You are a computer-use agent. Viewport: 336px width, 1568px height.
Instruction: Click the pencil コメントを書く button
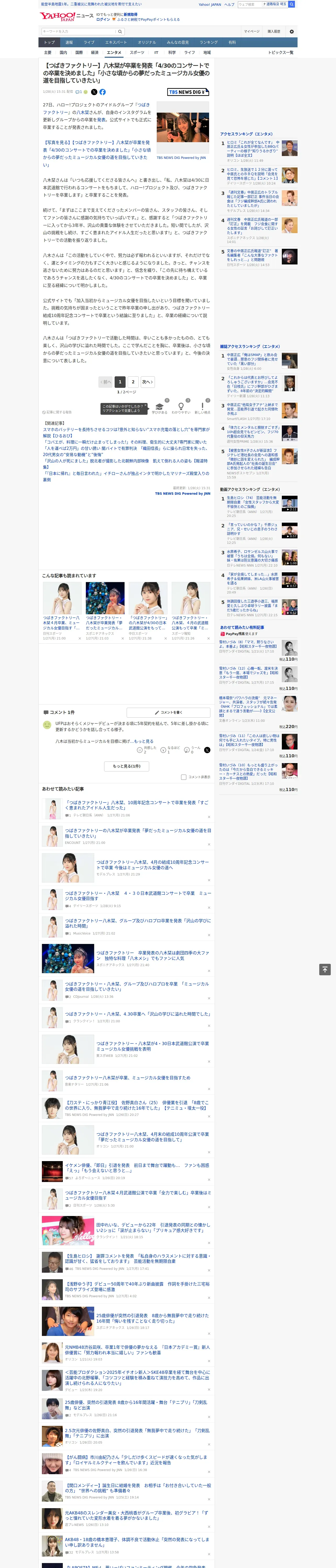point(168,712)
